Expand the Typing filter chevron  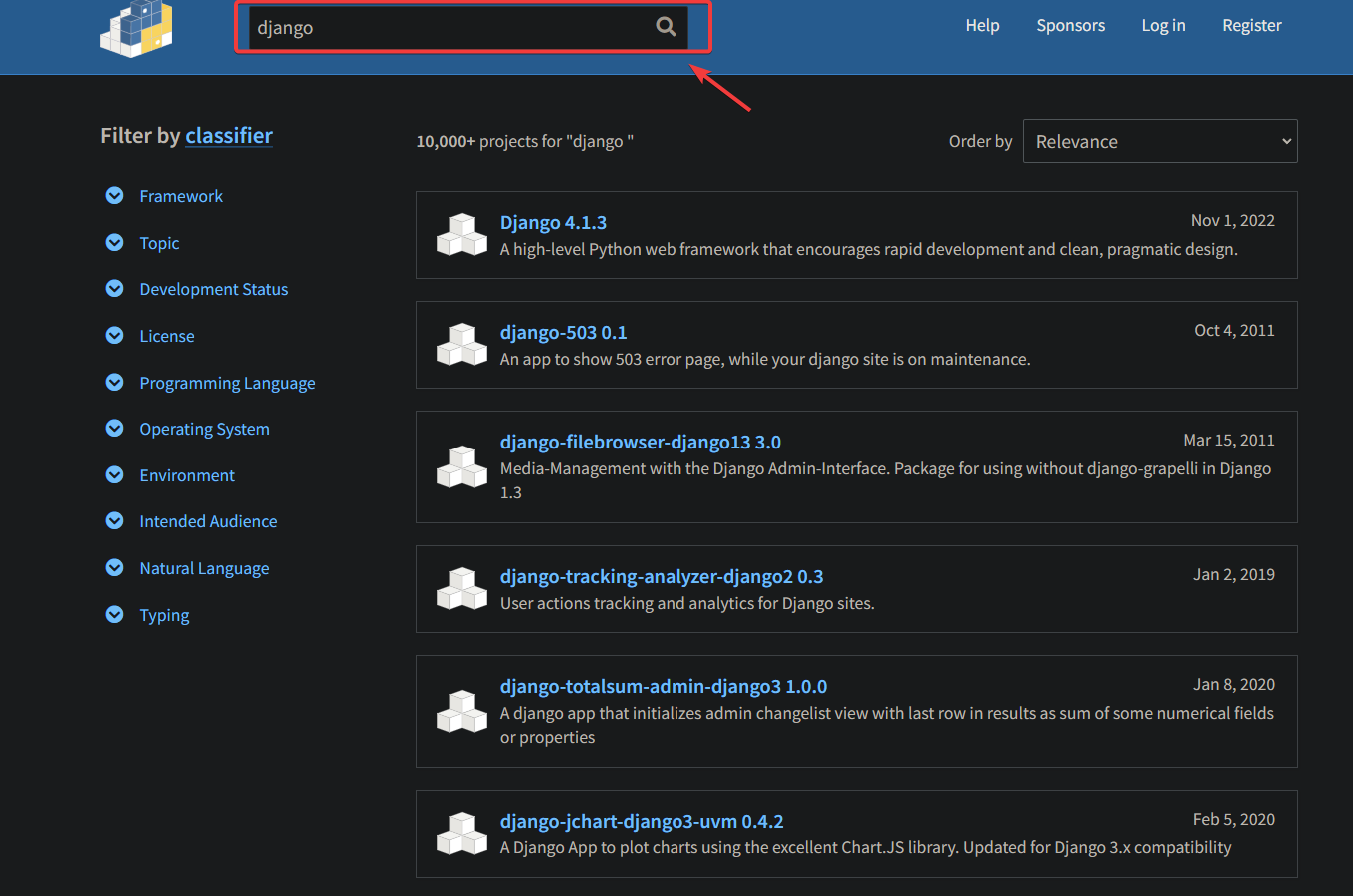tap(115, 614)
